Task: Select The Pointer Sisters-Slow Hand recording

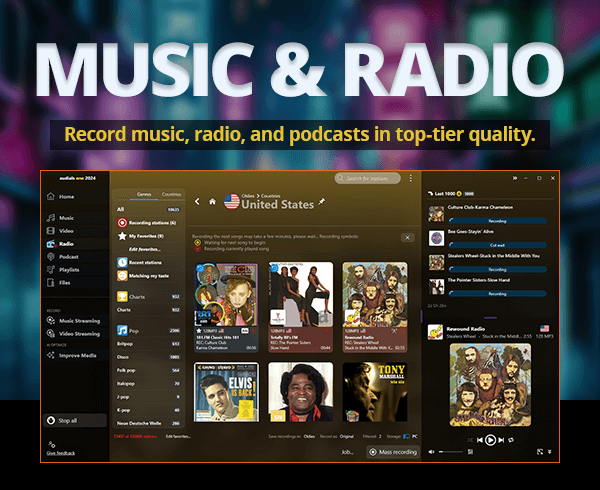Action: click(x=488, y=287)
